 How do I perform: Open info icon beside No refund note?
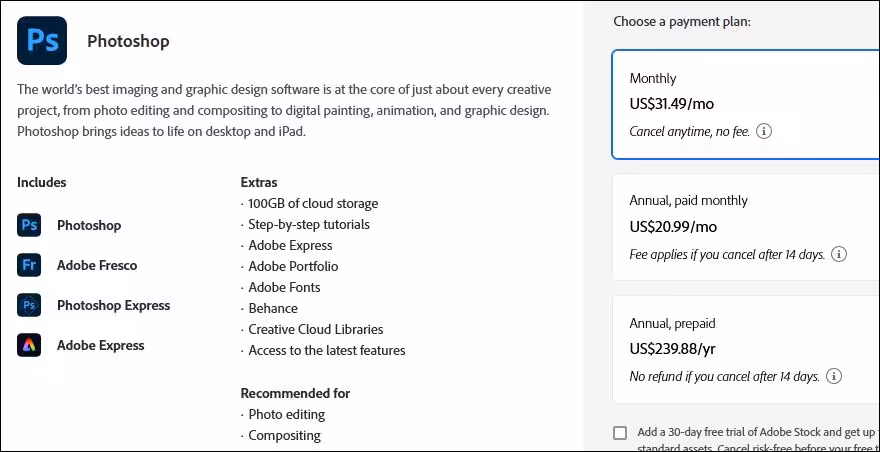(x=834, y=376)
